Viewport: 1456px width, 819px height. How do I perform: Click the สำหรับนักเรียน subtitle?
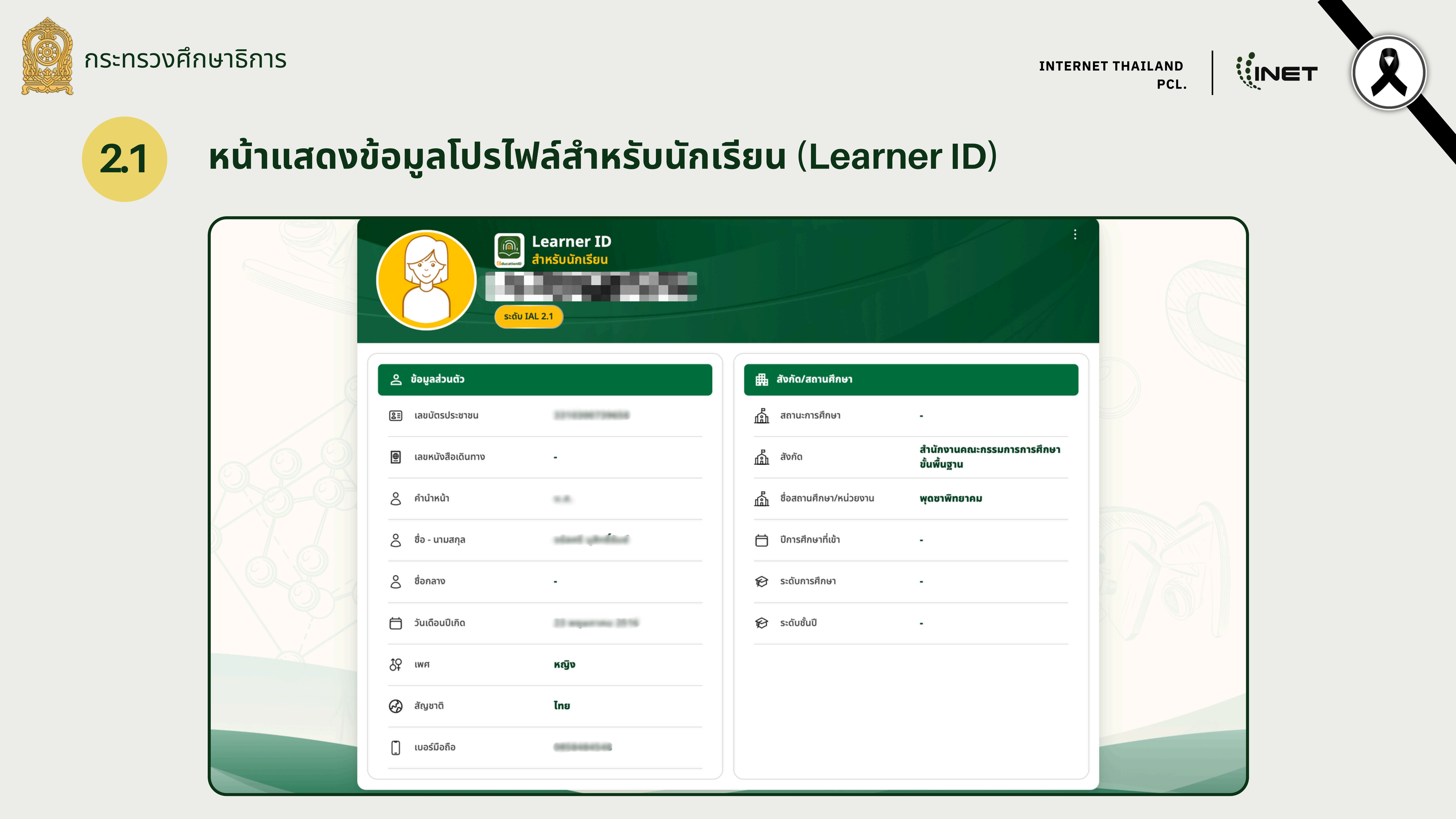coord(570,260)
